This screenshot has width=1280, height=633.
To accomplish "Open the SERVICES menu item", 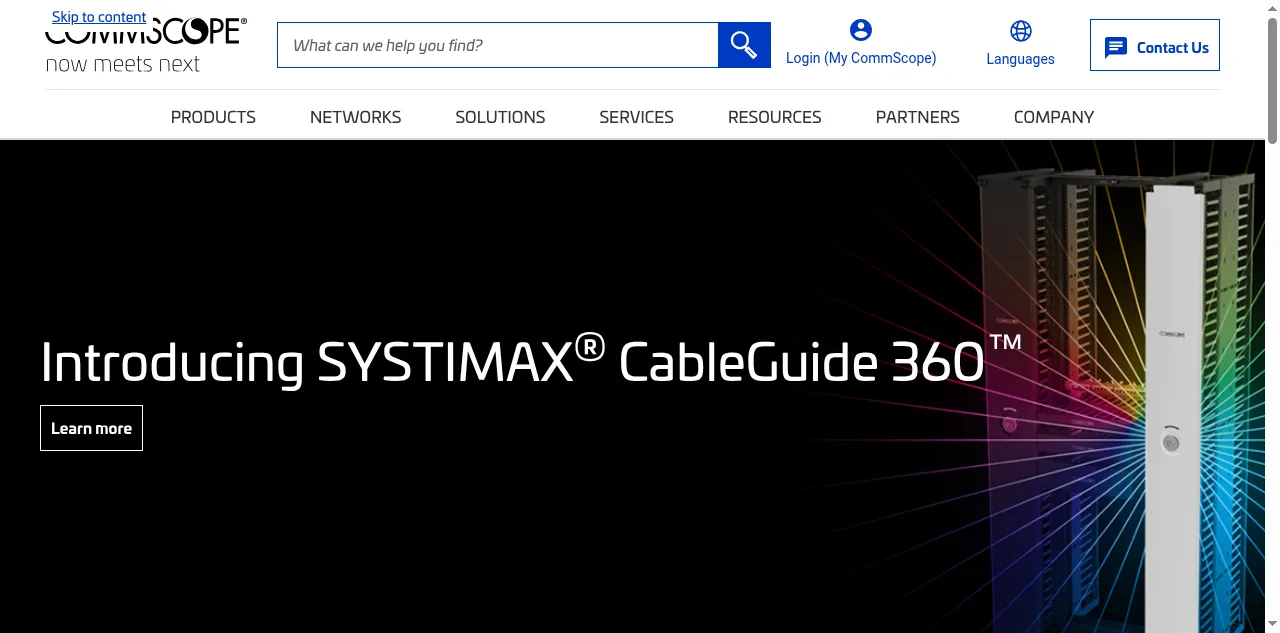I will point(636,117).
